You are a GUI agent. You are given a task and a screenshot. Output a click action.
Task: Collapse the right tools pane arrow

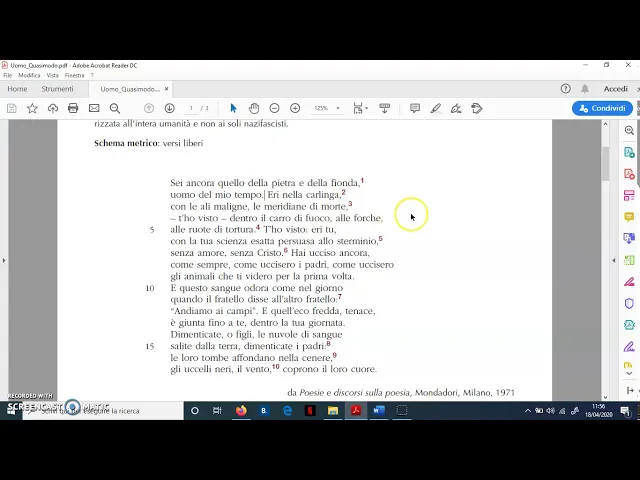[x=614, y=260]
